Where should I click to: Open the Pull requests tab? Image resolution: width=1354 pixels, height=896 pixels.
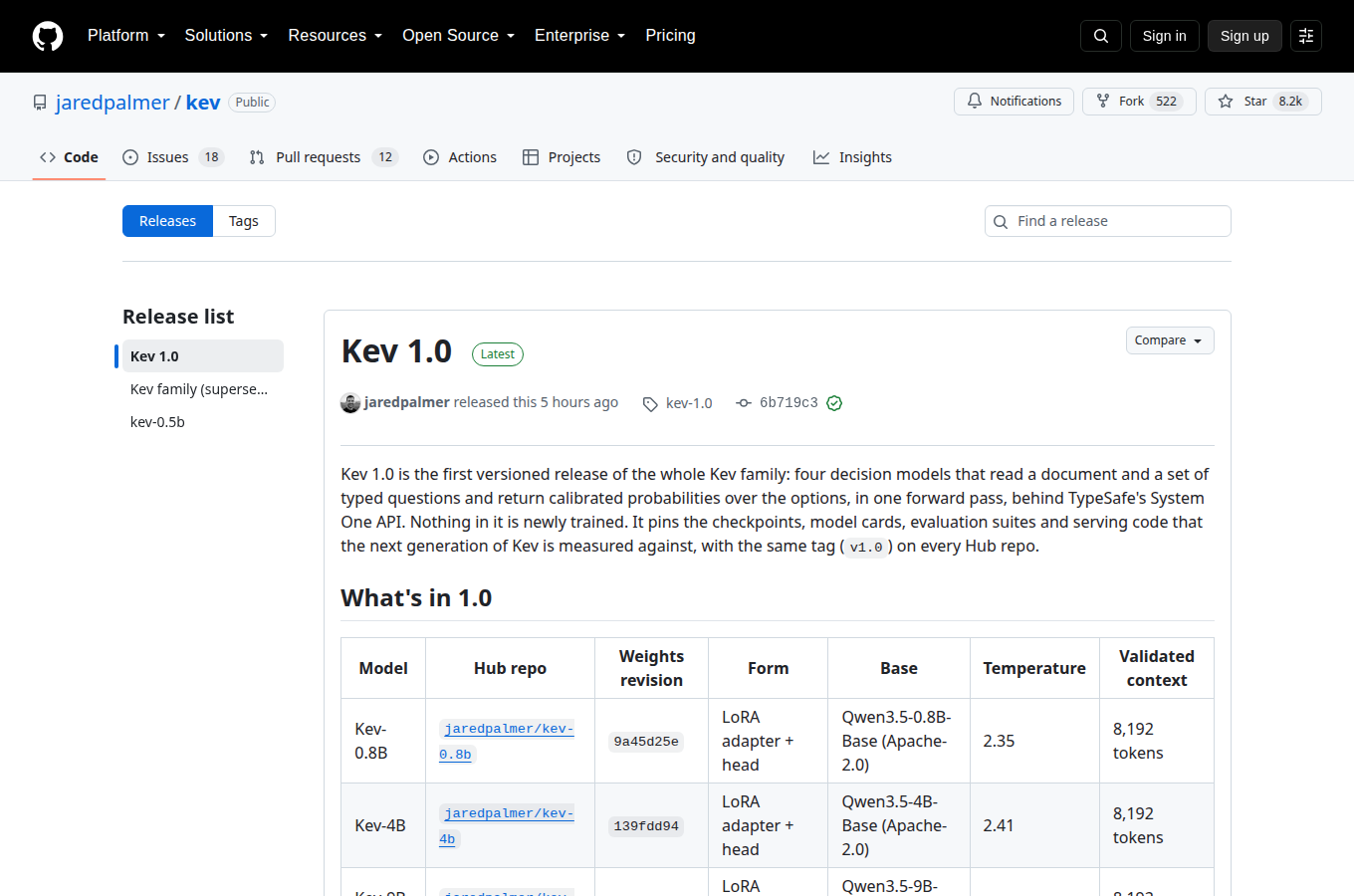pos(324,157)
